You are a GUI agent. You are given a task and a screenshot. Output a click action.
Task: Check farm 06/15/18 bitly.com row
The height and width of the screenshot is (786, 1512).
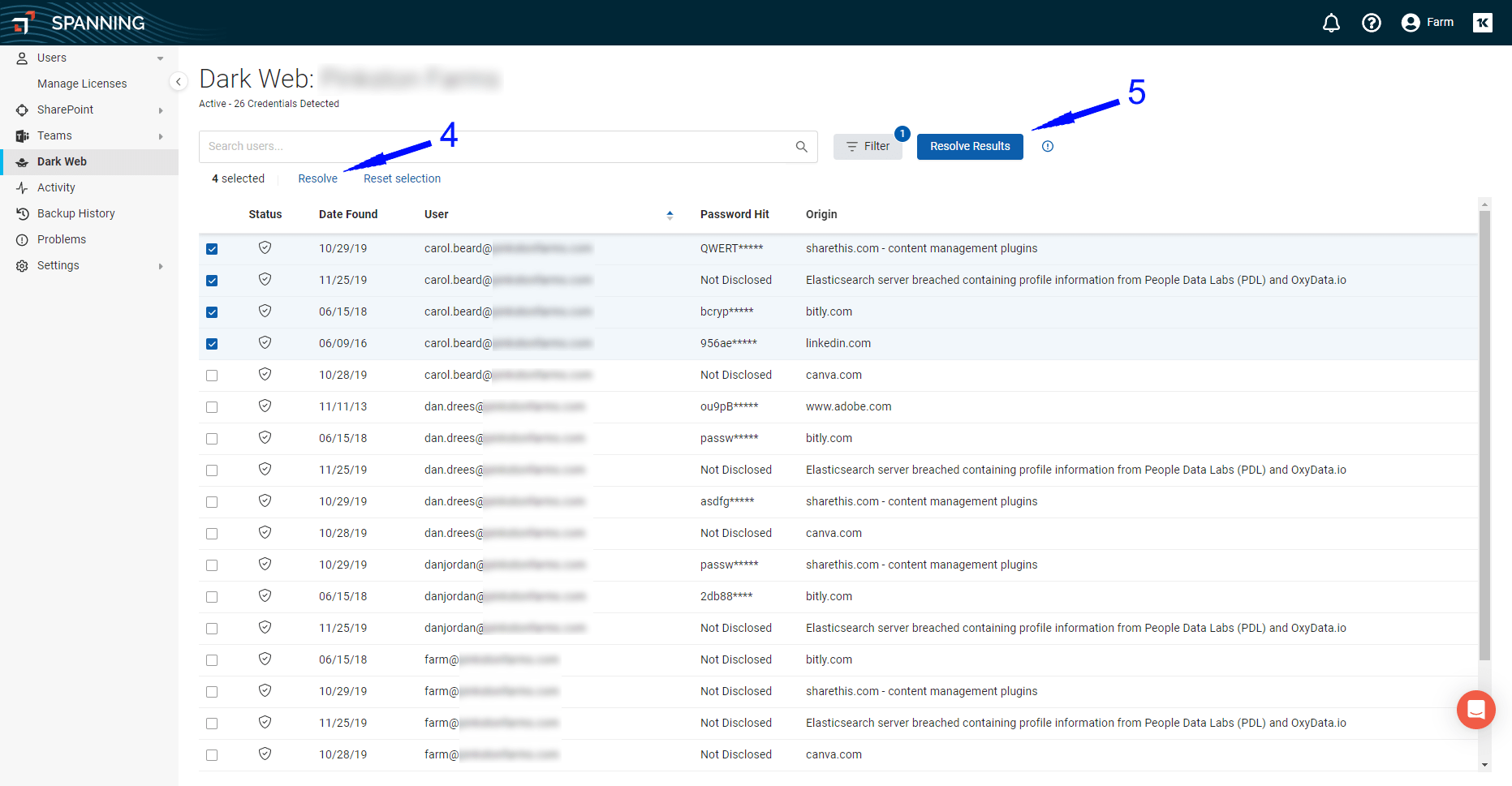pyautogui.click(x=212, y=660)
